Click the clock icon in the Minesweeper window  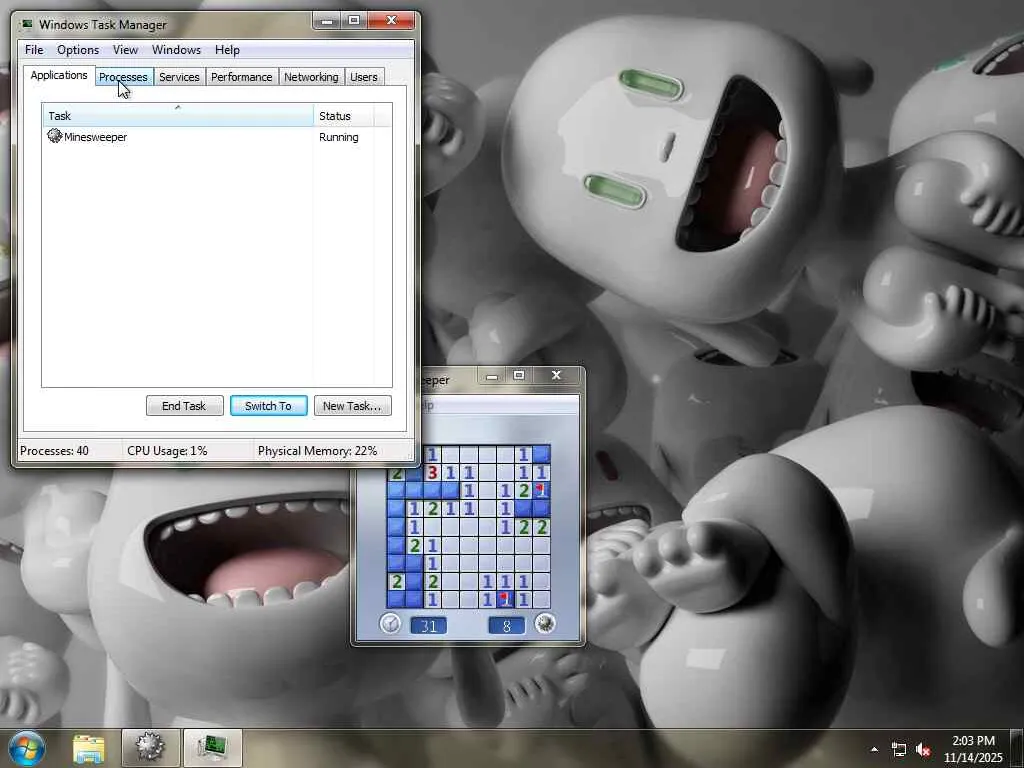[390, 624]
